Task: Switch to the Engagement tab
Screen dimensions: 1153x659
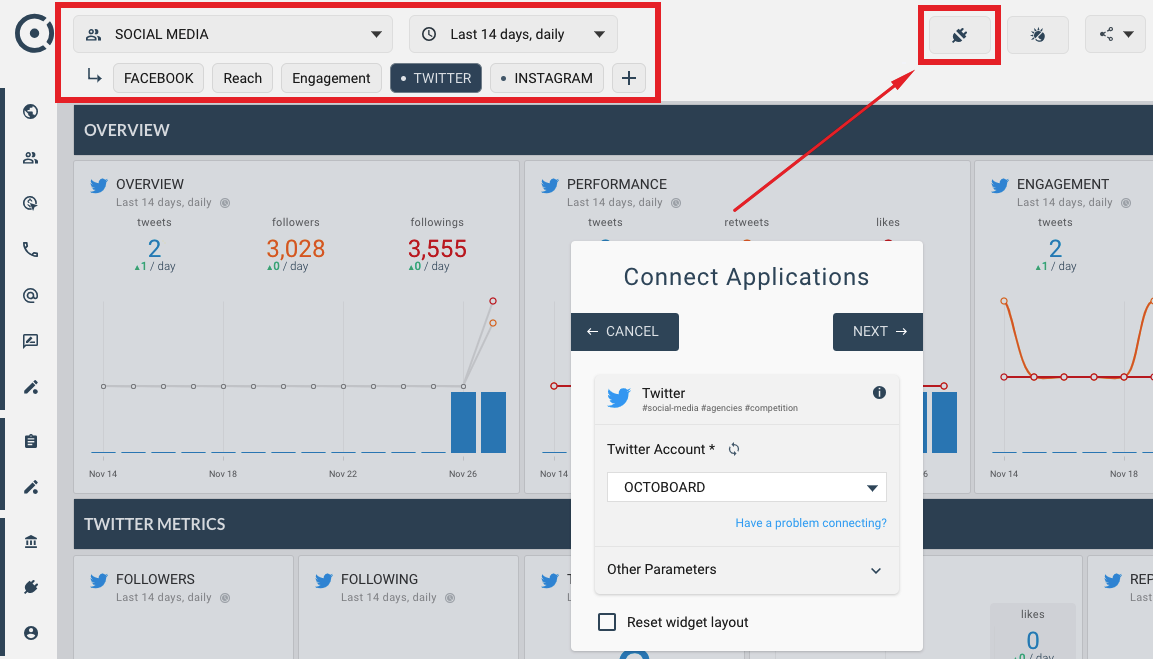Action: point(331,78)
